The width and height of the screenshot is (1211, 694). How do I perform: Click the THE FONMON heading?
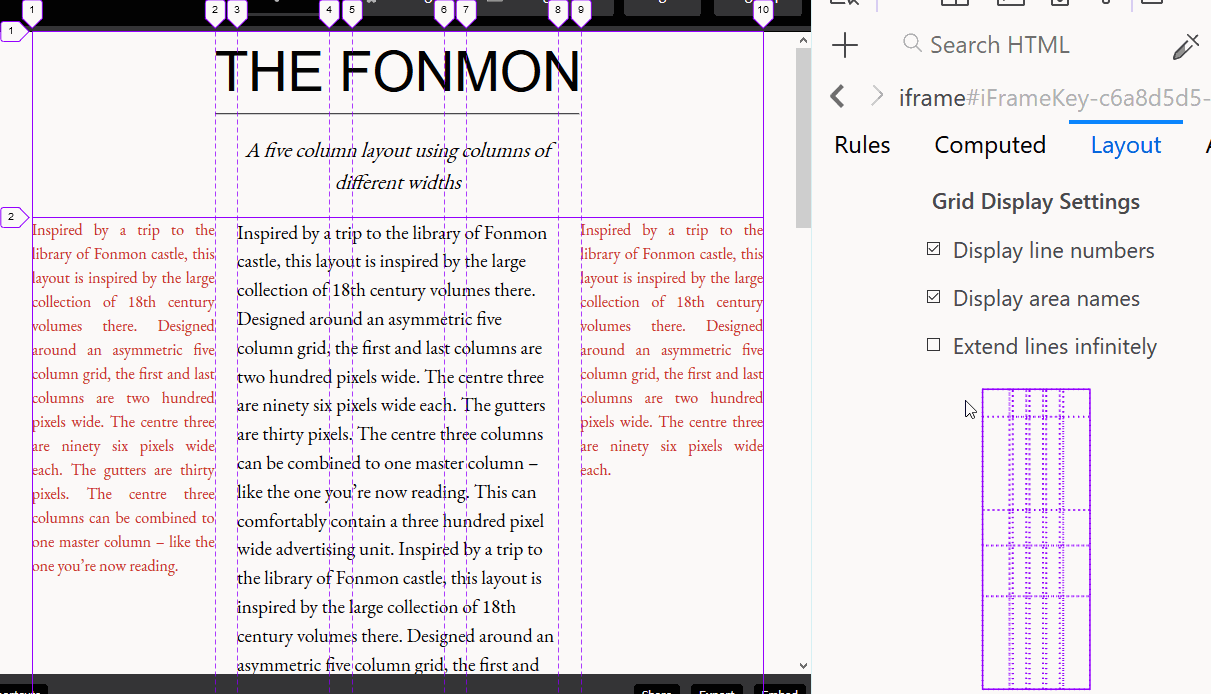coord(398,72)
